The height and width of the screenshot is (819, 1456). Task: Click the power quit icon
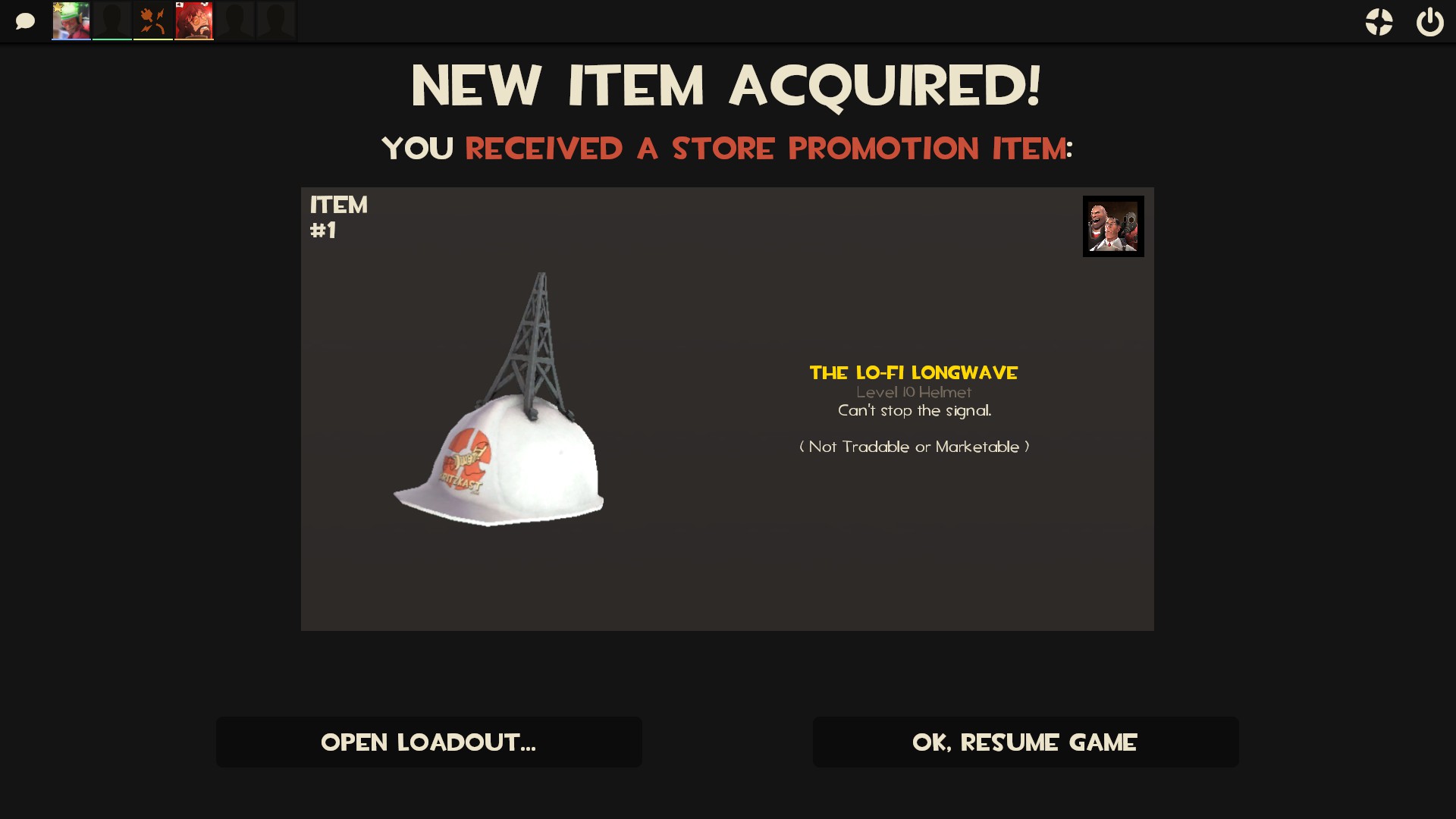tap(1430, 22)
